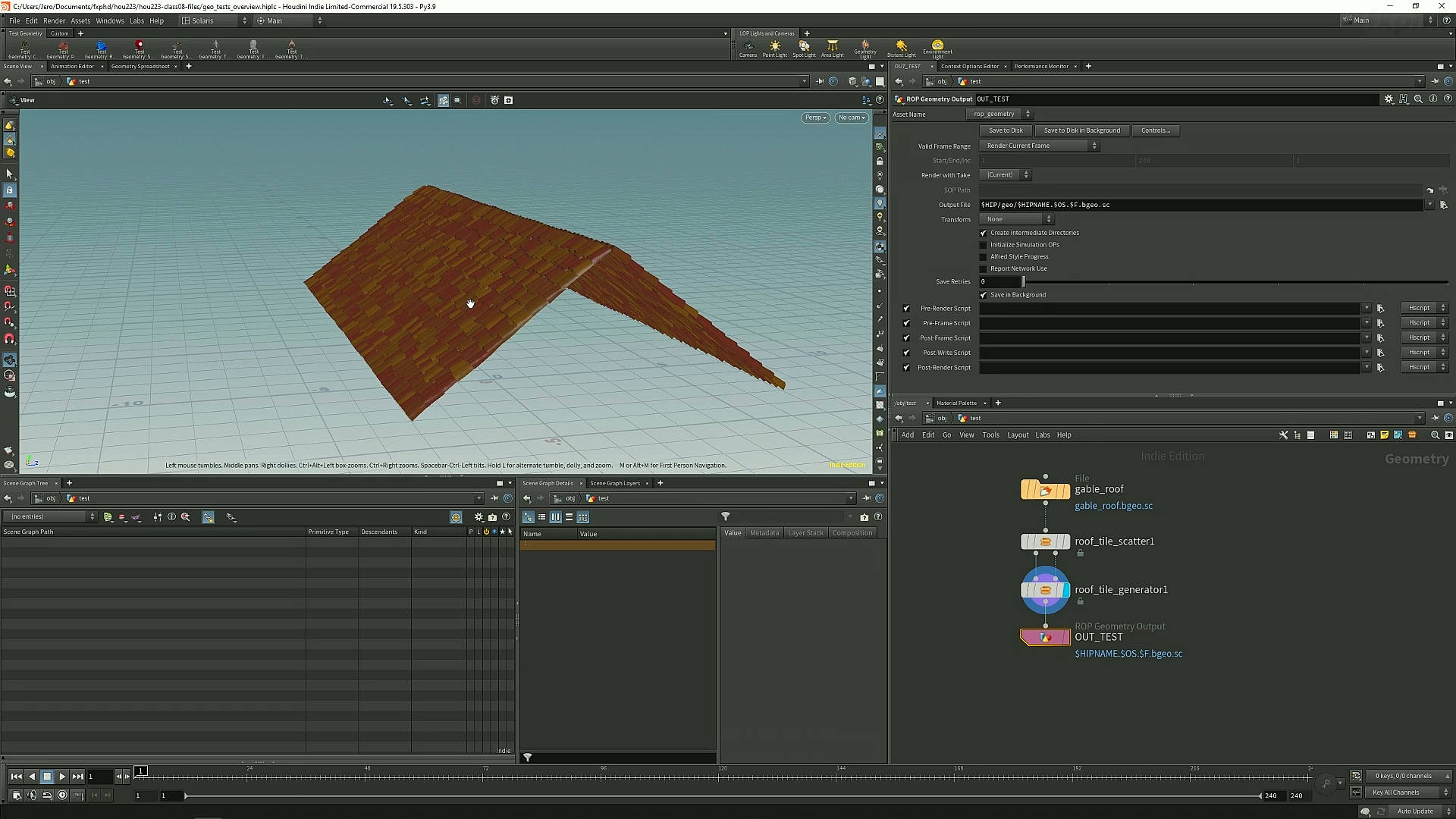Adjust the Save Retries slider
1456x819 pixels.
[1023, 281]
